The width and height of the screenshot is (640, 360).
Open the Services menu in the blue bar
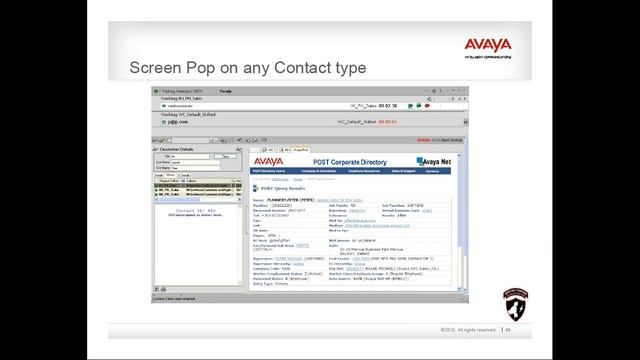pyautogui.click(x=433, y=171)
